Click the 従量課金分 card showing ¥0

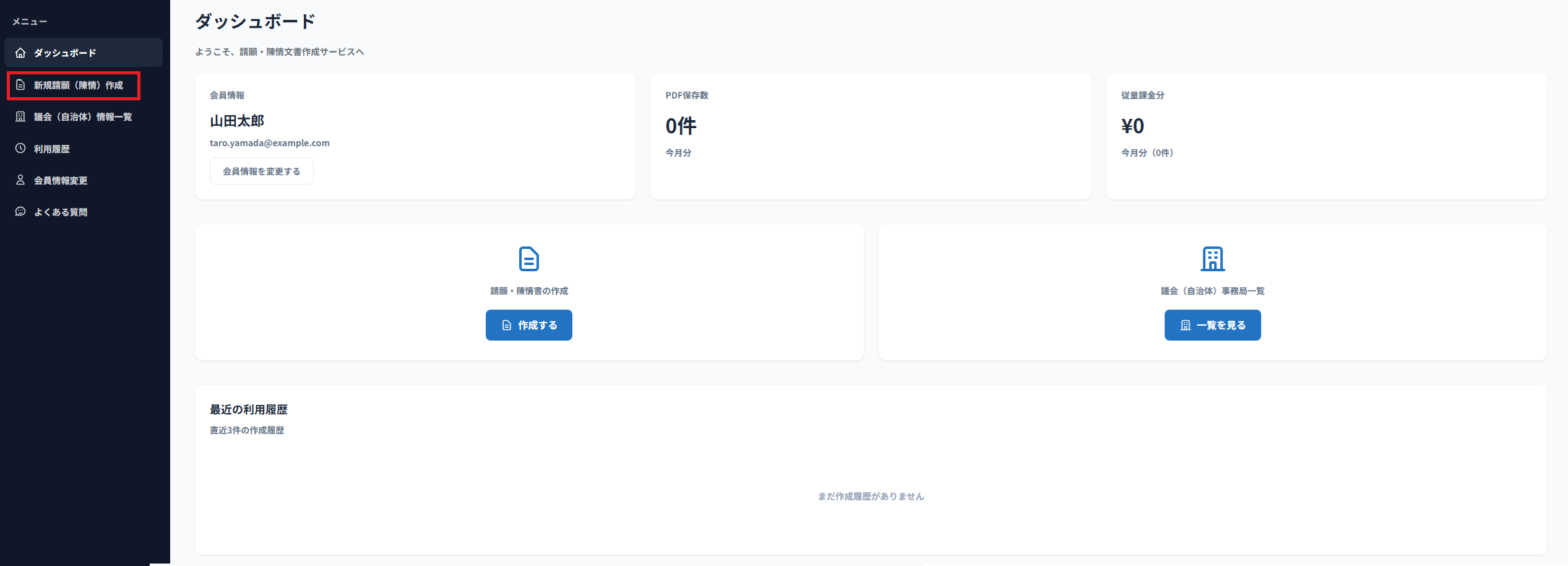(x=1326, y=136)
